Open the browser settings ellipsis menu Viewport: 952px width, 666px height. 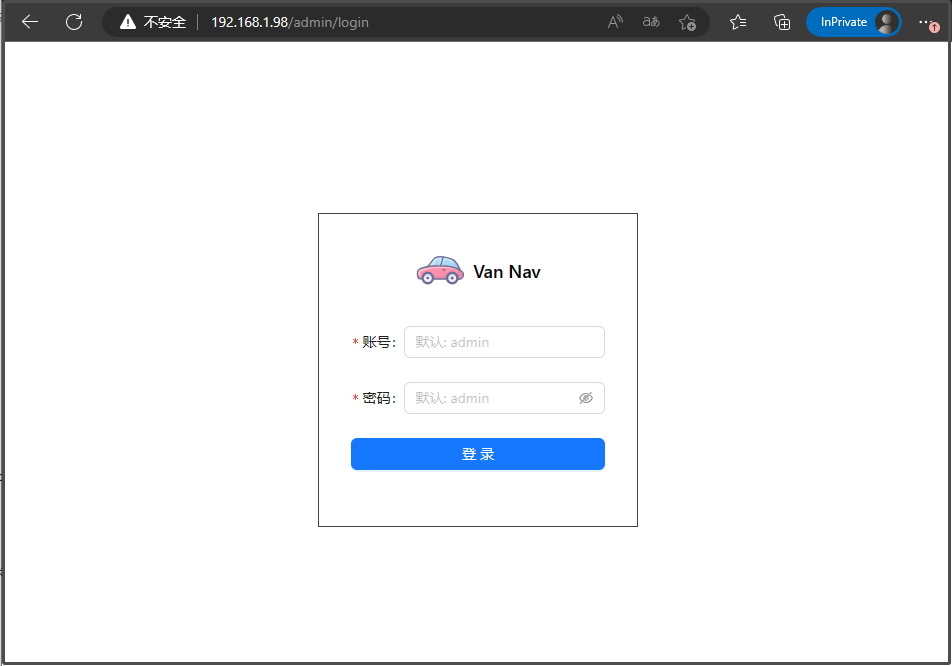click(925, 21)
